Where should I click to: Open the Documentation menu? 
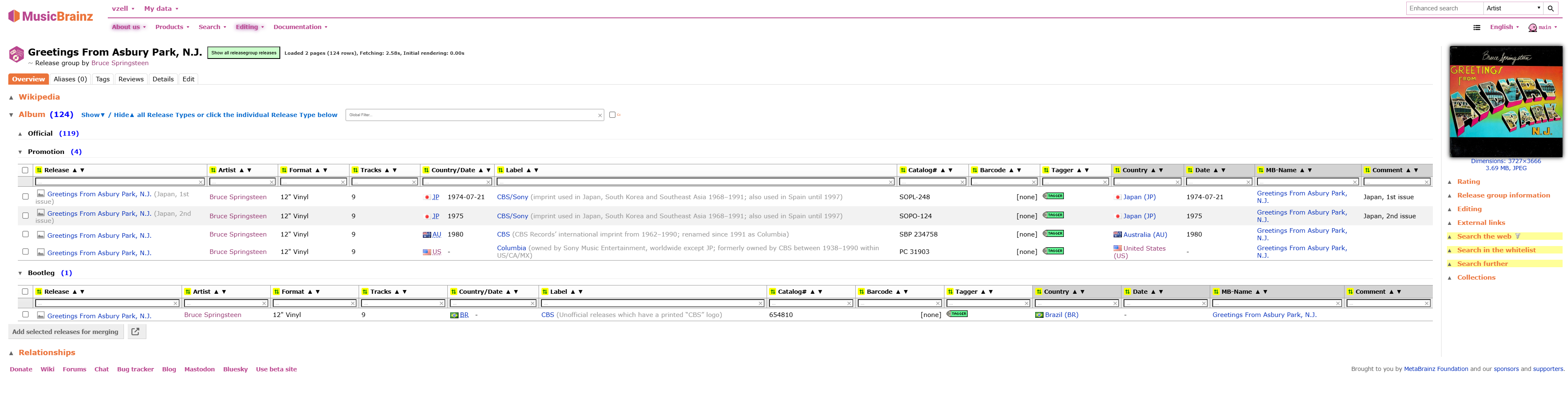coord(299,27)
